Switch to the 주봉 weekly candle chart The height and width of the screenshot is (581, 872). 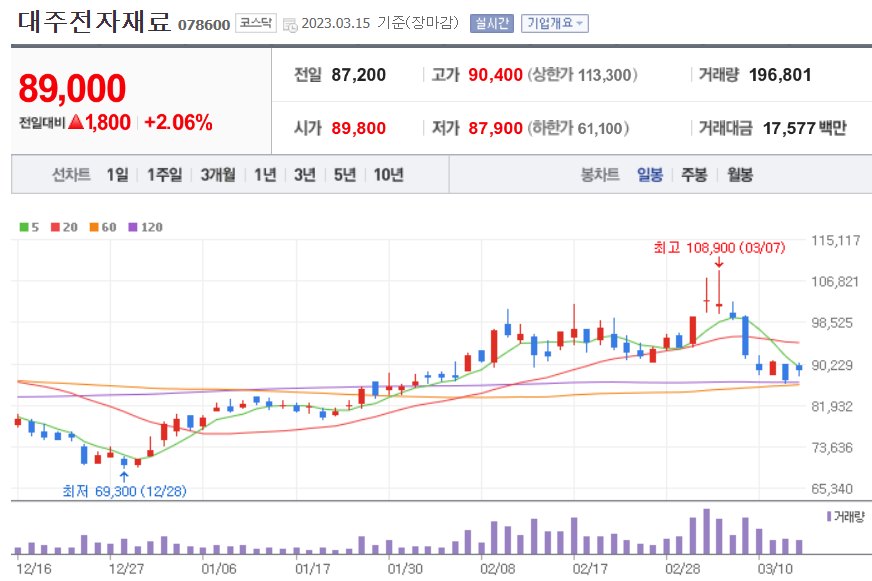[x=695, y=175]
